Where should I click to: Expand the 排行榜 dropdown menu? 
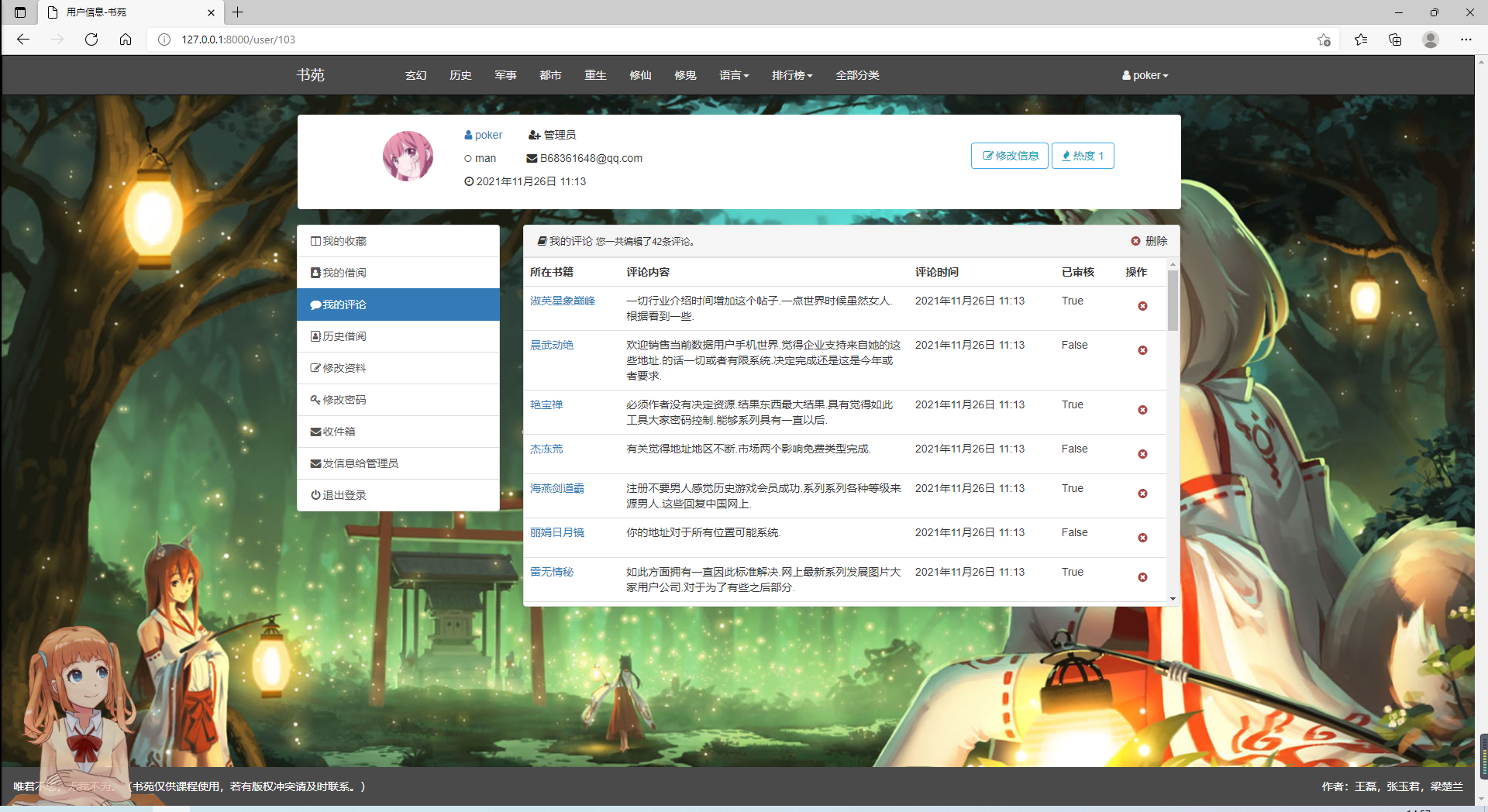[792, 75]
